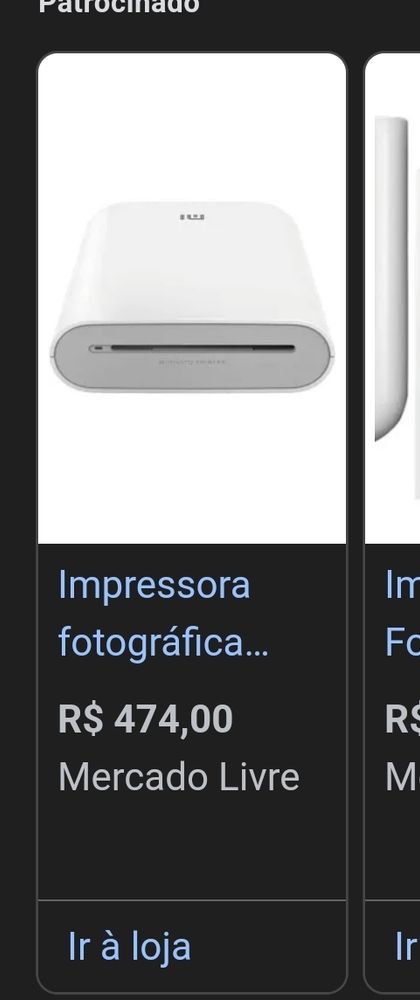Click the 'fotográfica…' truncated title text
The width and height of the screenshot is (420, 1000).
(163, 643)
